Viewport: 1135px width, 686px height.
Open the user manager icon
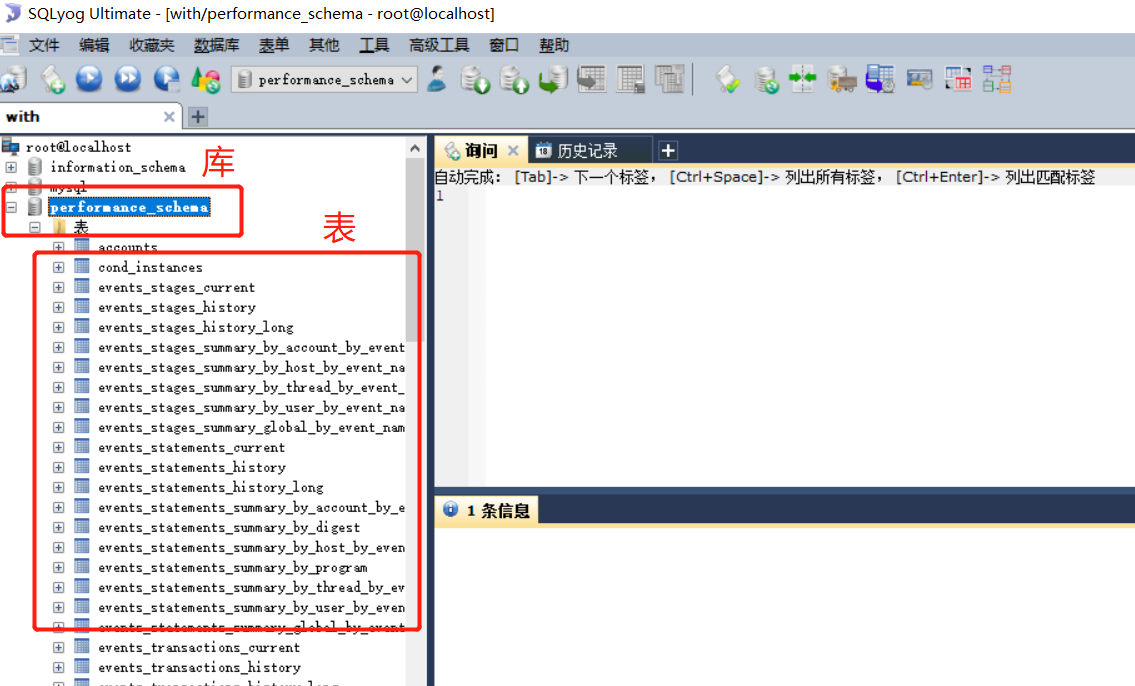point(436,79)
